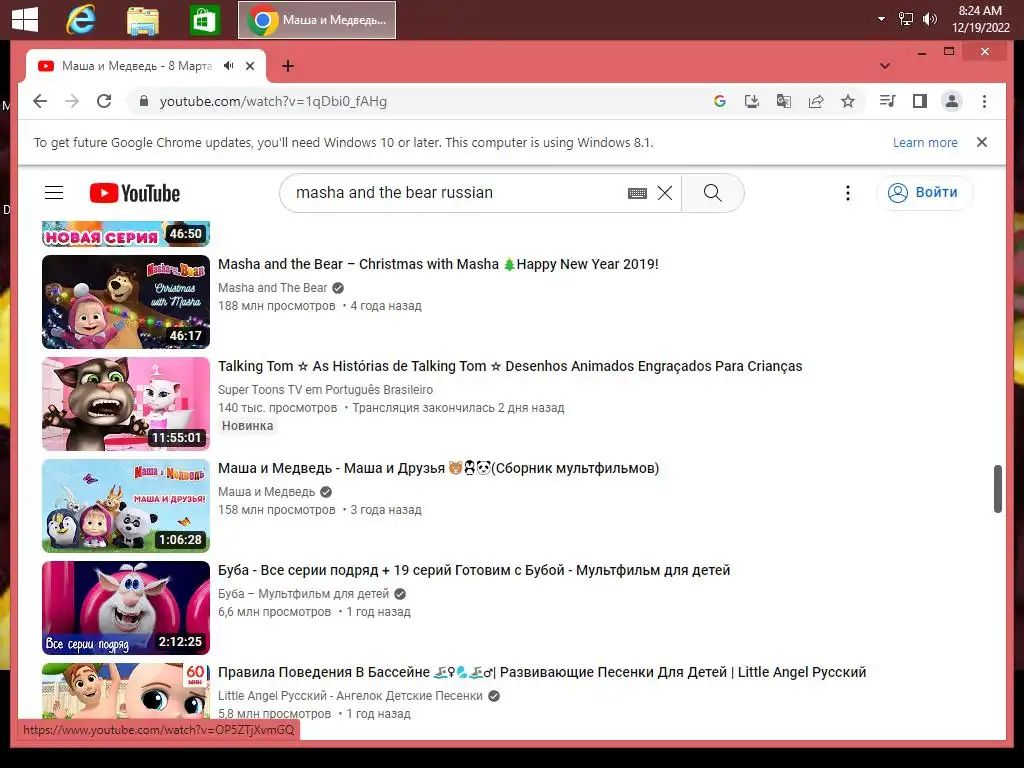Open YouTube settings three-dot menu
Screen dimensions: 1024x768
coord(848,193)
